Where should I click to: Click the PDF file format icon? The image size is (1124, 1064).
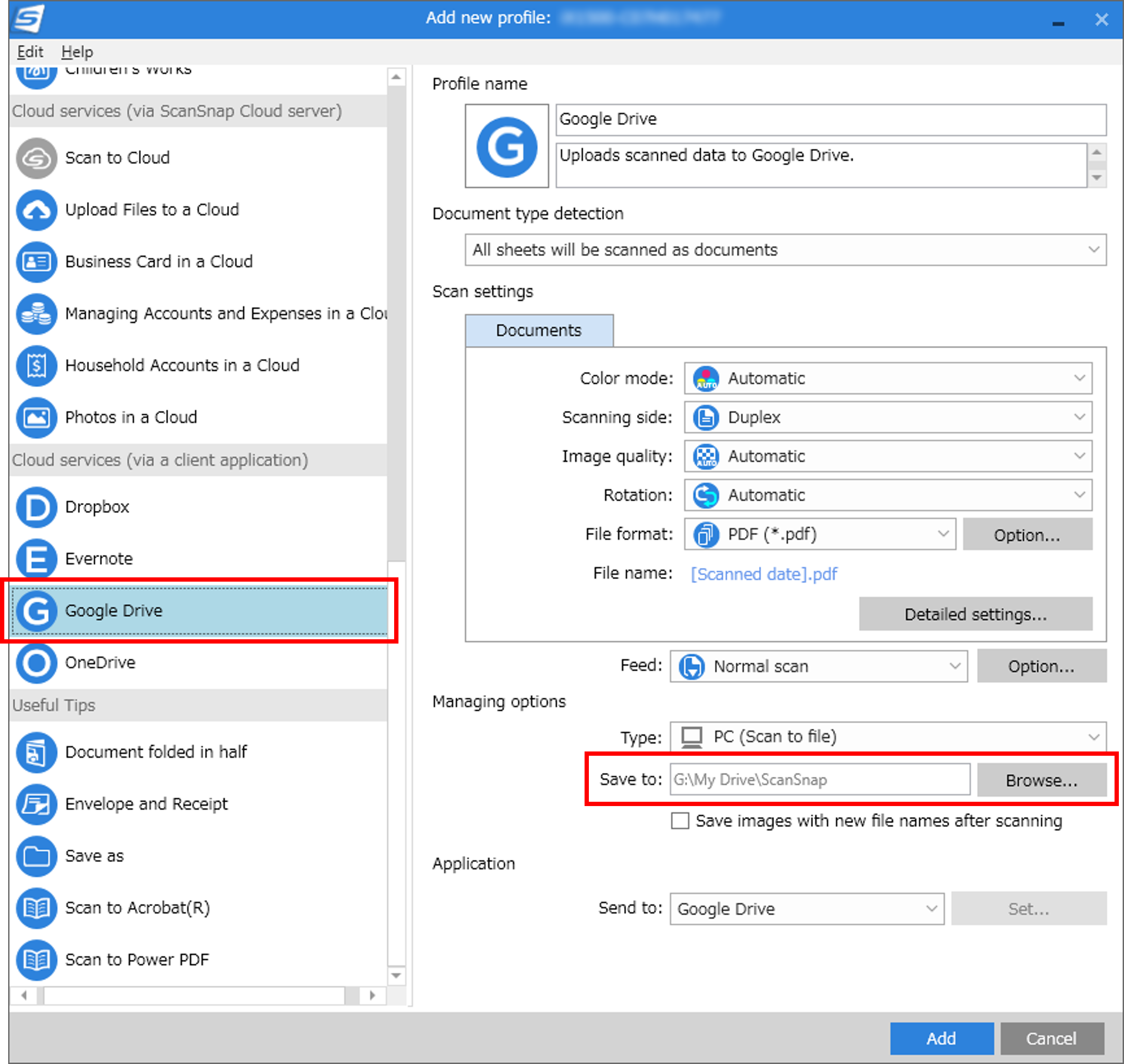[706, 535]
